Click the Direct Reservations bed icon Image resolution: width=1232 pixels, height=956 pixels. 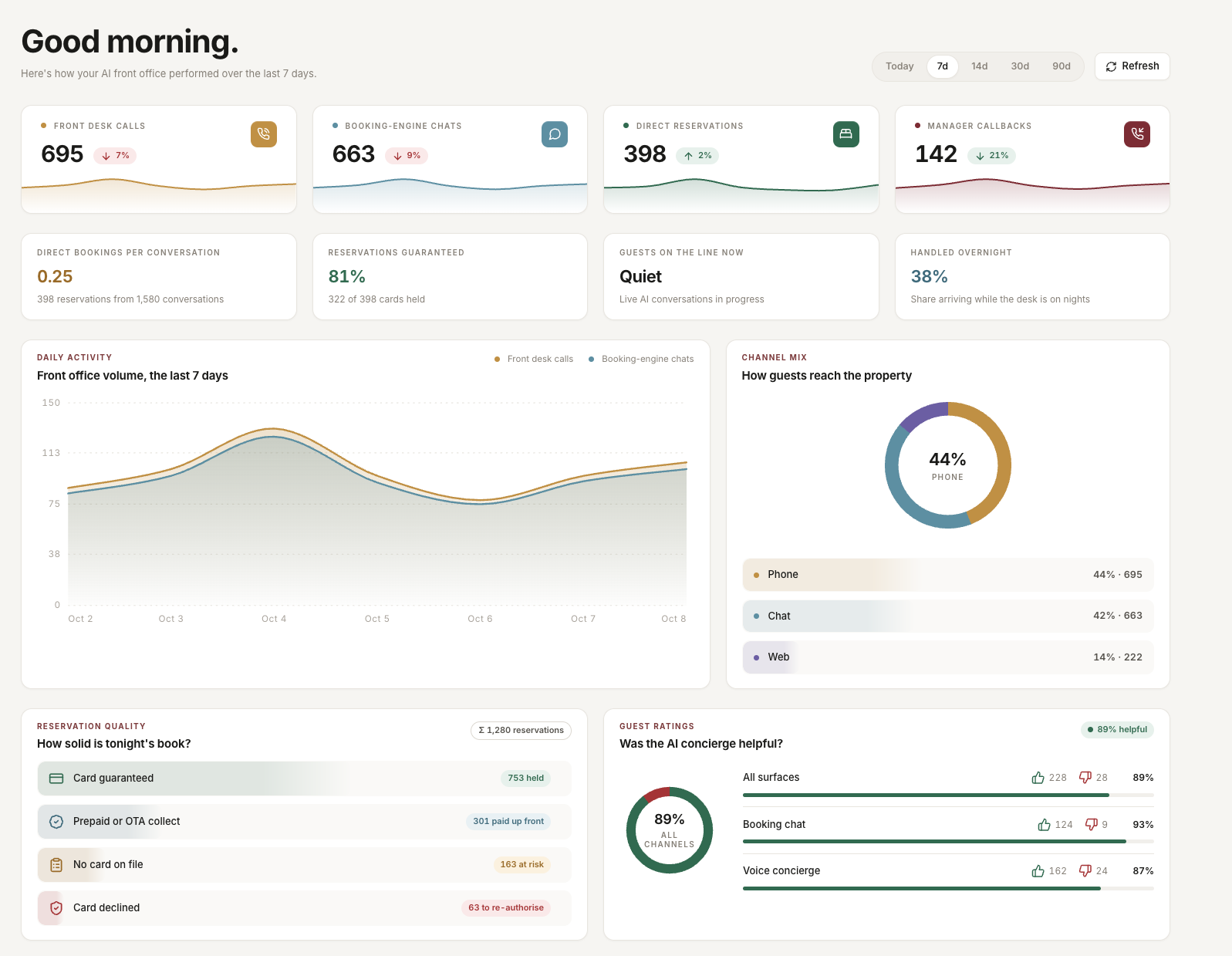coord(846,134)
